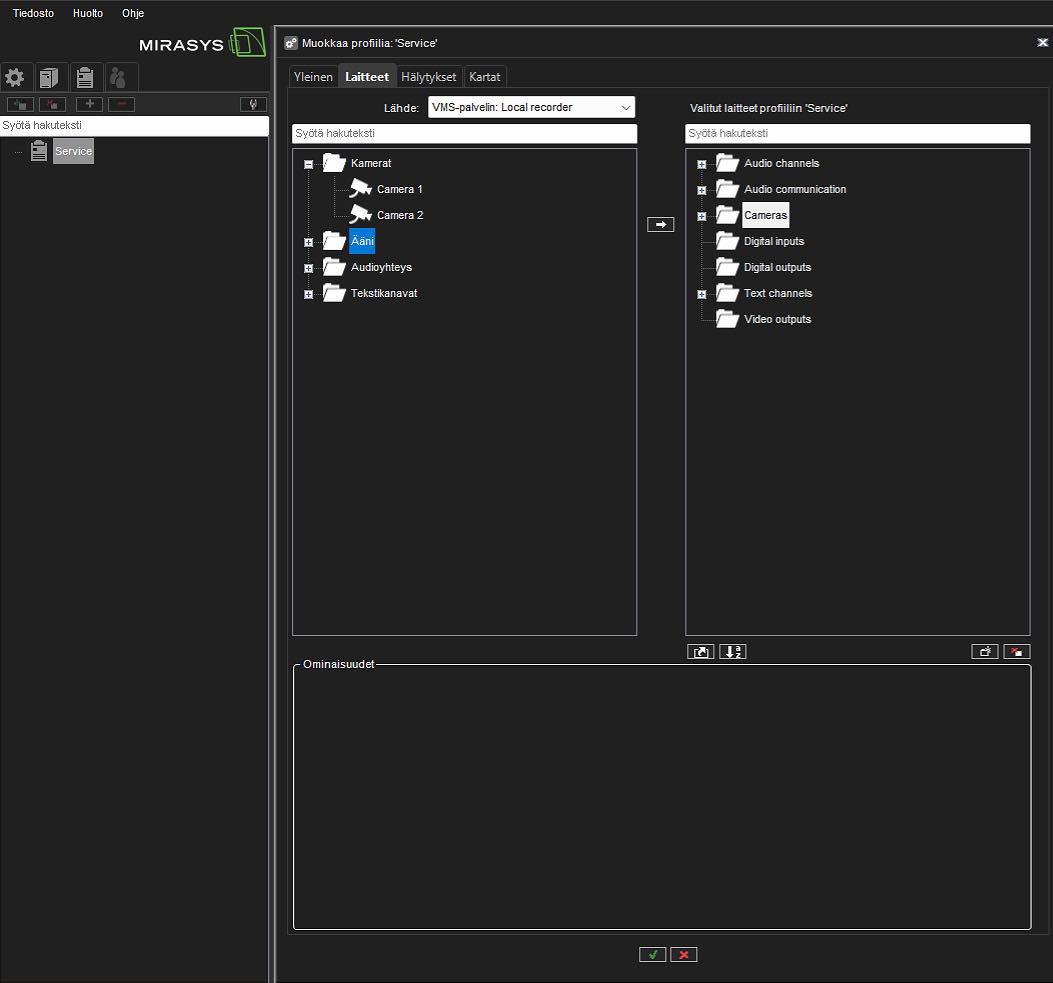This screenshot has height=983, width=1053.
Task: Click the wrench tool icon in left panel
Action: (x=253, y=104)
